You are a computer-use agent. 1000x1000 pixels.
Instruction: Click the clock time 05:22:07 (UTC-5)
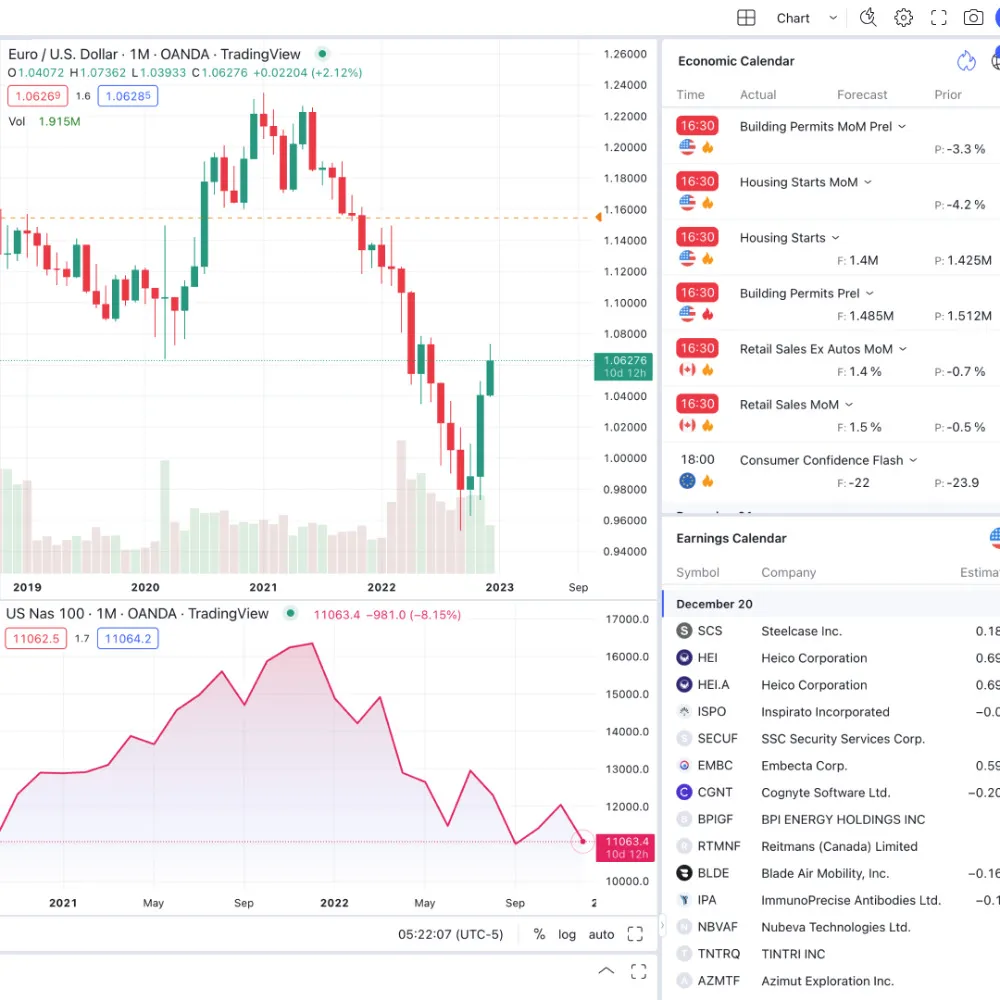[450, 934]
